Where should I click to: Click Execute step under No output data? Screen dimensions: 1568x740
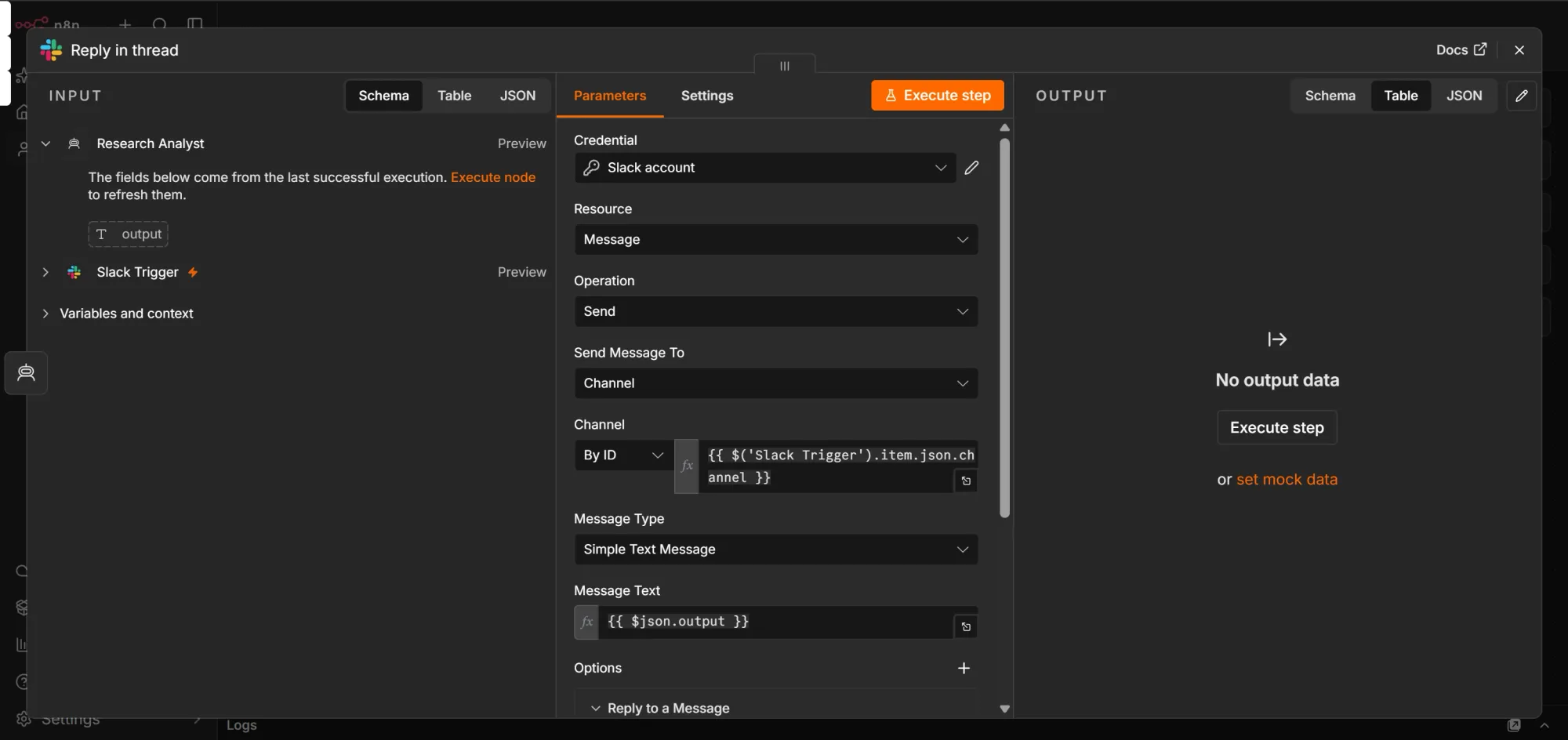coord(1277,428)
